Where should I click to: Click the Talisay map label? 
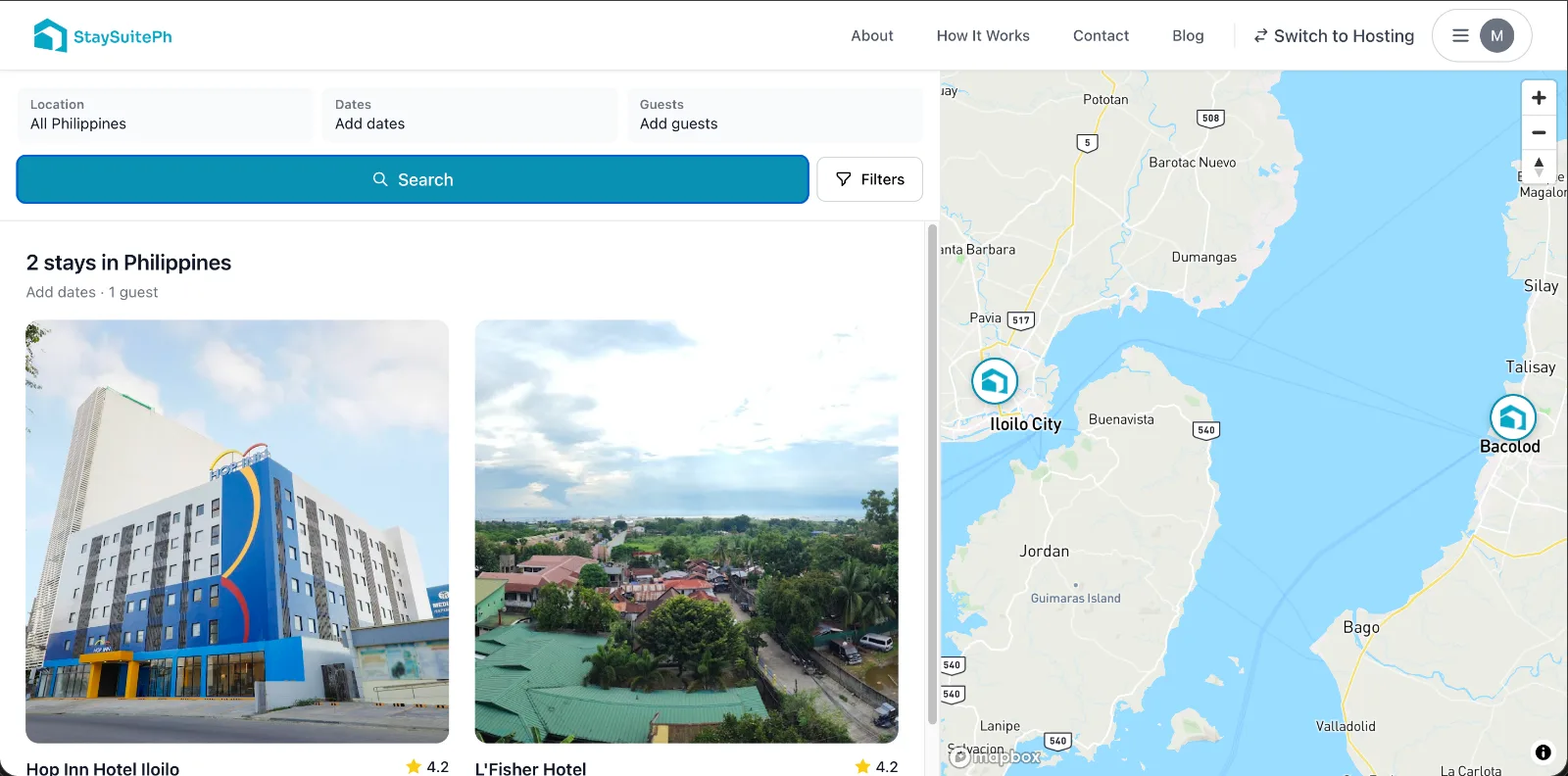coord(1531,367)
